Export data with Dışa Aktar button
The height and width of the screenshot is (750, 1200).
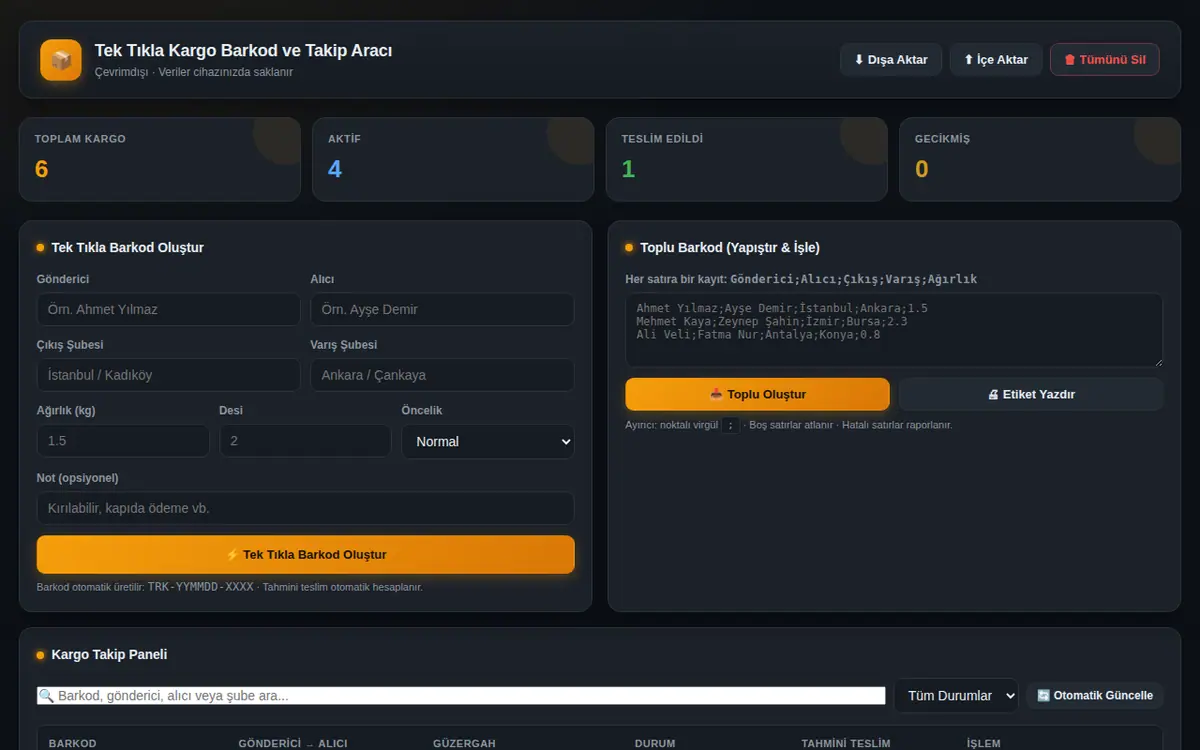click(x=891, y=60)
